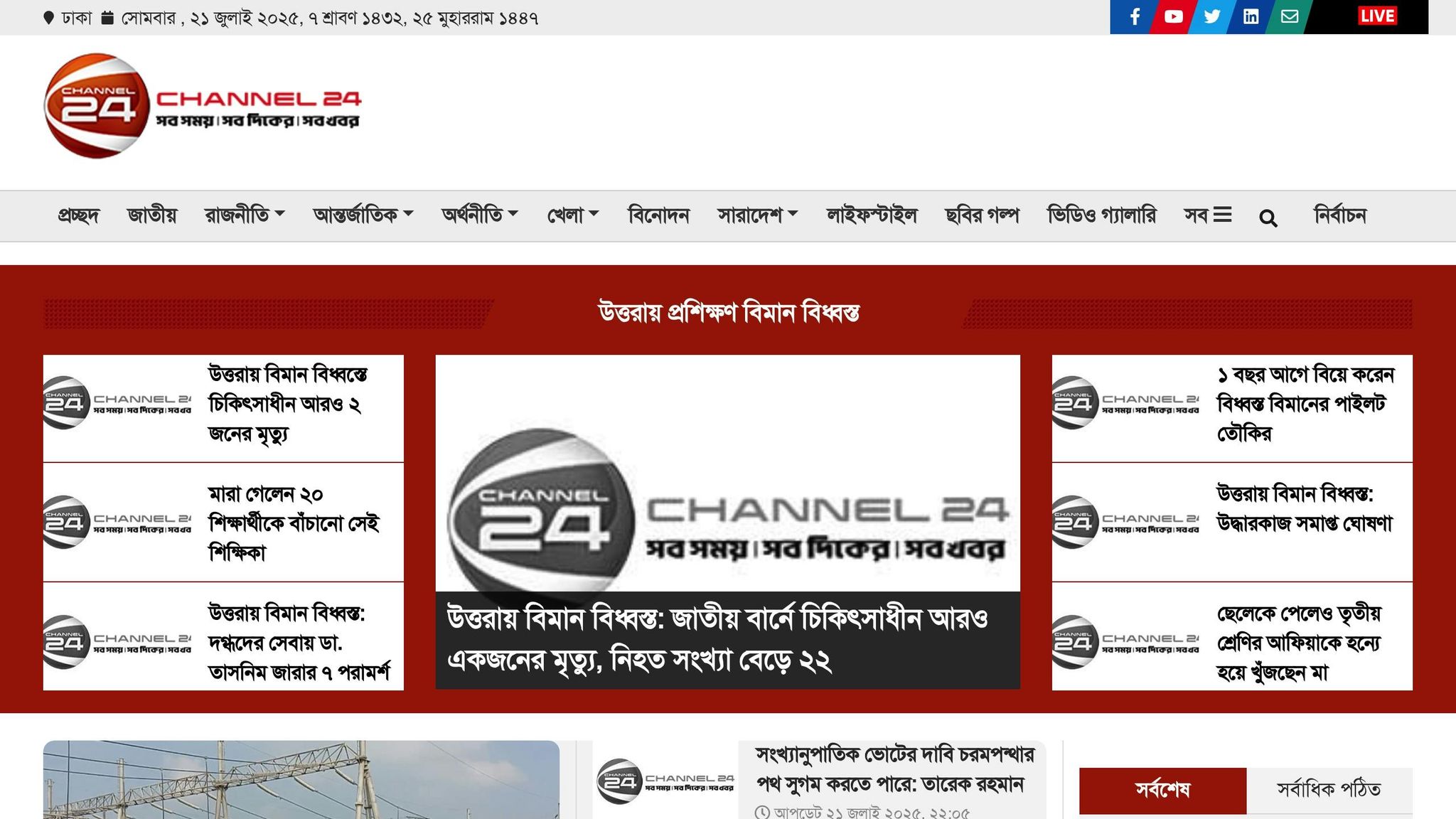Screen dimensions: 1456x819
Task: Switch to the সর্বাধিক পঠিত tab
Action: click(x=1329, y=790)
